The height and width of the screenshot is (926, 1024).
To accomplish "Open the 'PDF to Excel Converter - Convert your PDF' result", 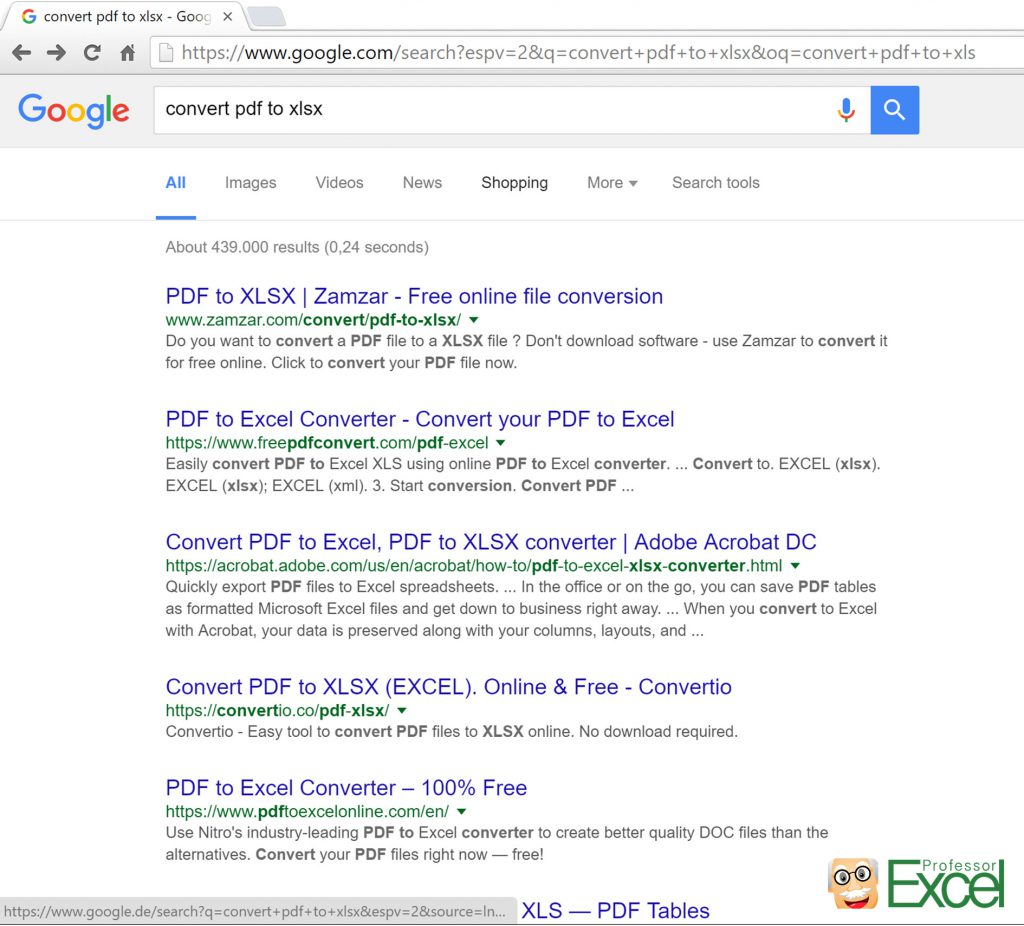I will pos(420,419).
